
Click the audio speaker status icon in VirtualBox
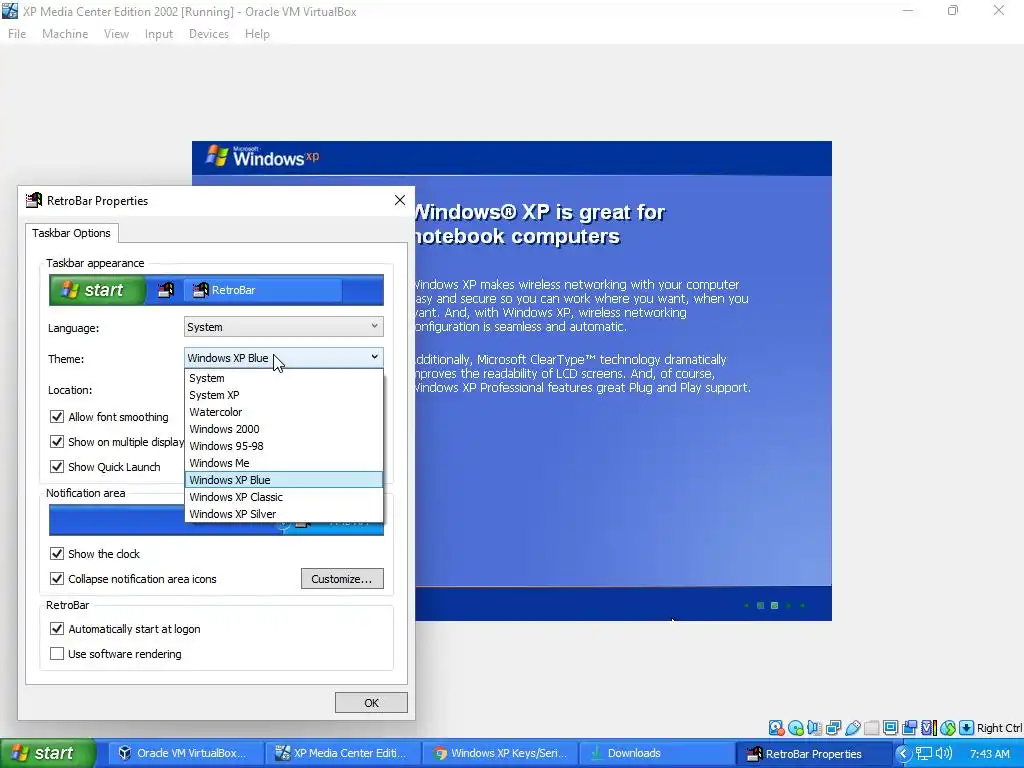pos(814,728)
